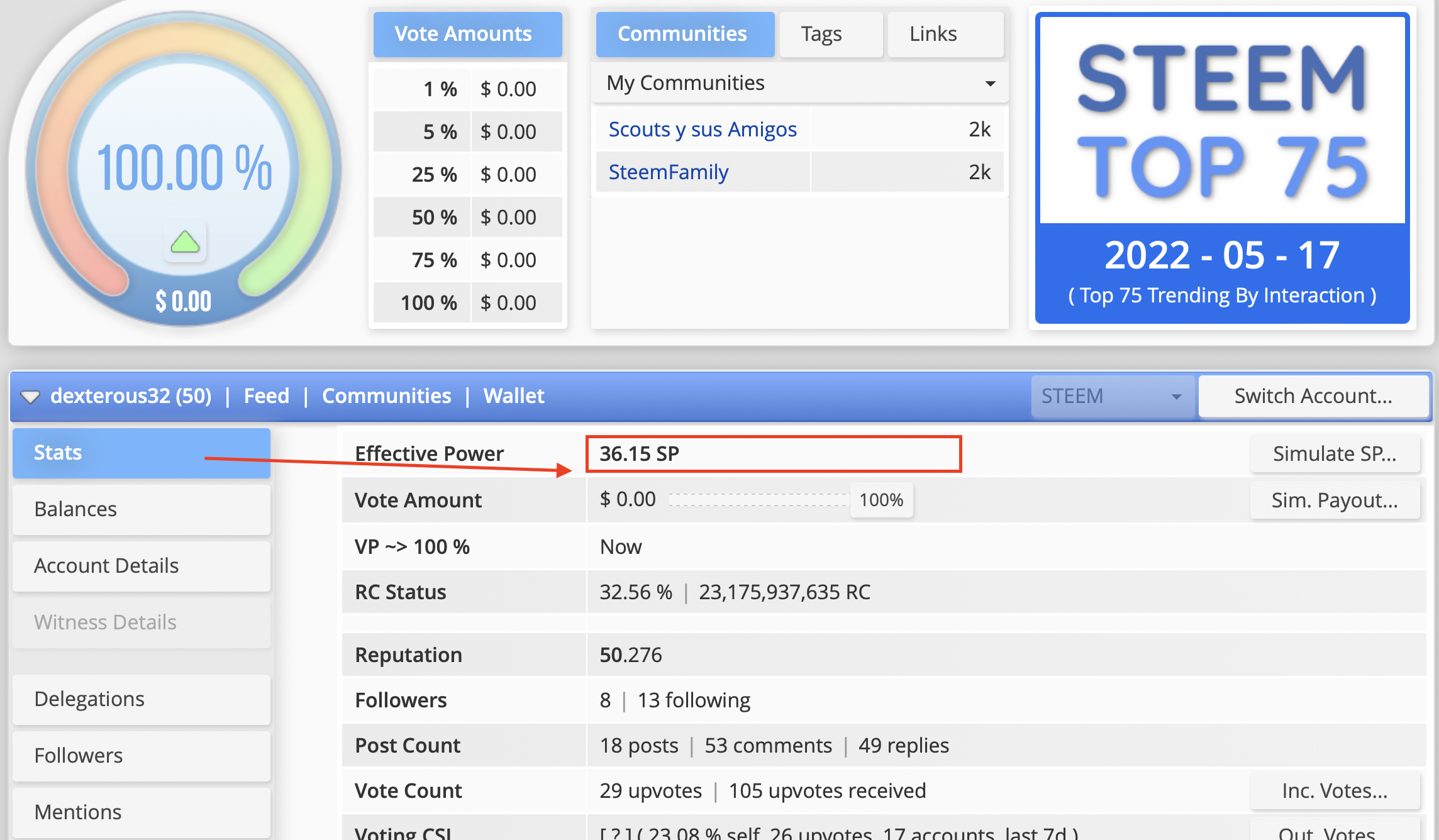Click the '105 upvotes received' text
The height and width of the screenshot is (840, 1439).
coord(827,790)
